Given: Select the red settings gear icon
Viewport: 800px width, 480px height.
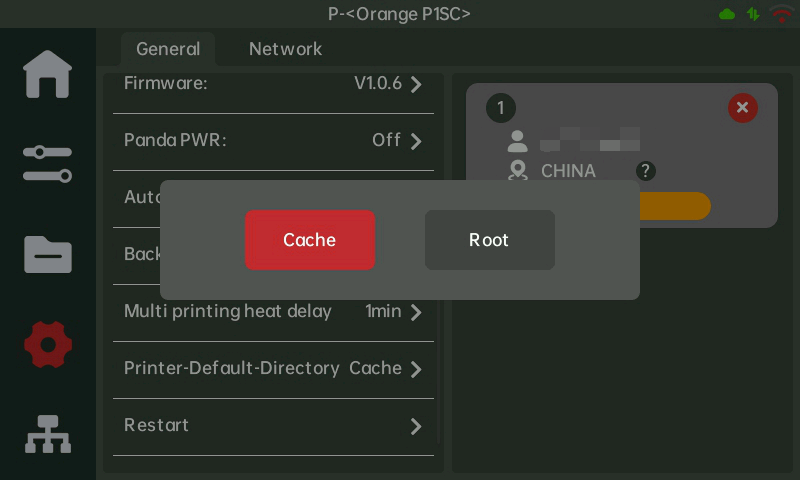Looking at the screenshot, I should tap(48, 345).
